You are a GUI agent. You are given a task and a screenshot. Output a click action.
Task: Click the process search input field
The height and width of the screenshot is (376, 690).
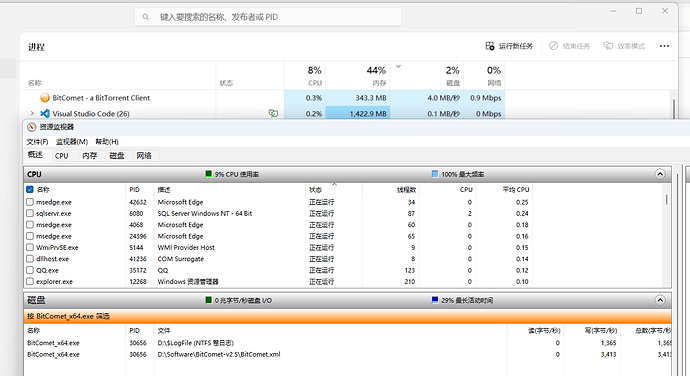point(268,17)
